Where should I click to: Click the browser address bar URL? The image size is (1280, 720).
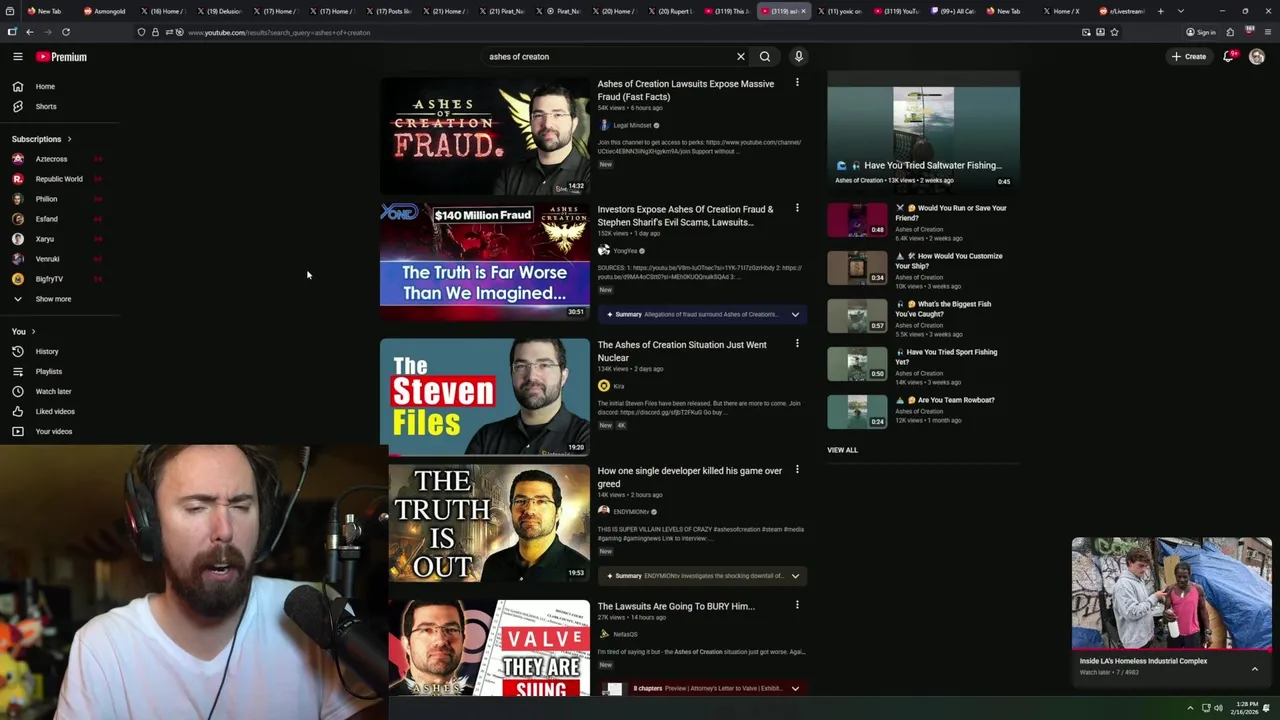coord(279,32)
